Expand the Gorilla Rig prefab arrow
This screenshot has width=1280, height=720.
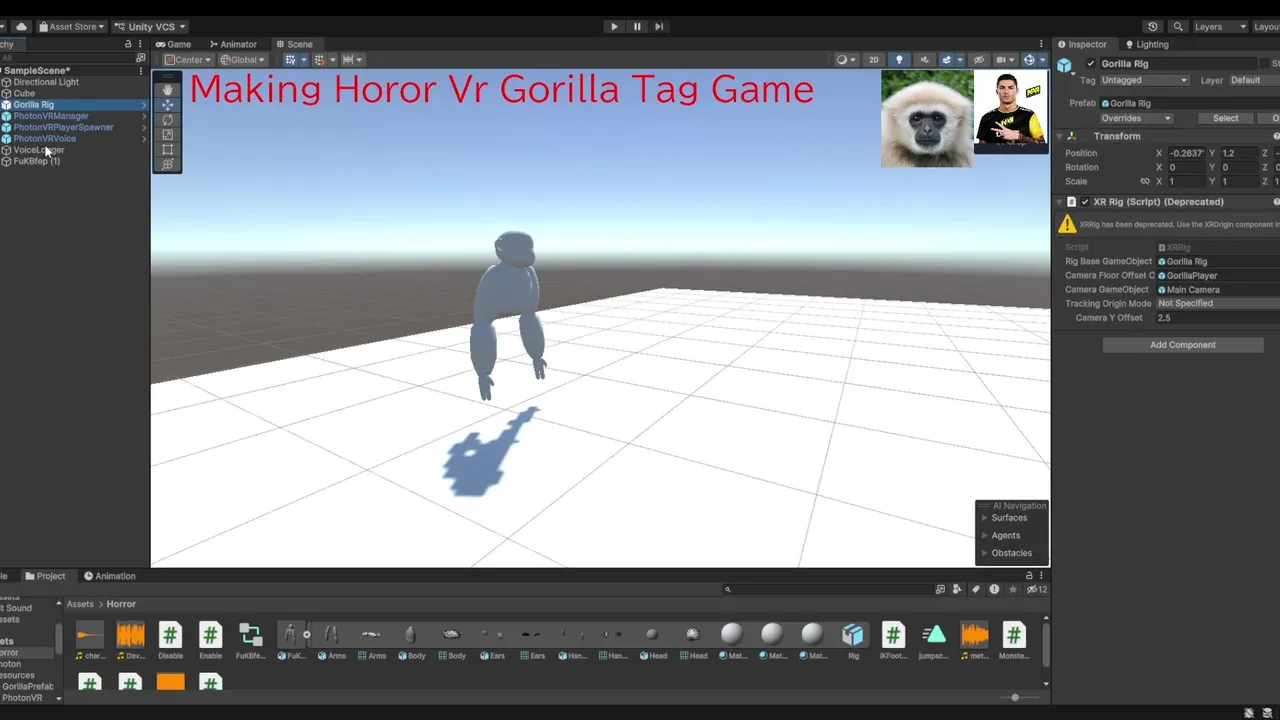(x=144, y=105)
